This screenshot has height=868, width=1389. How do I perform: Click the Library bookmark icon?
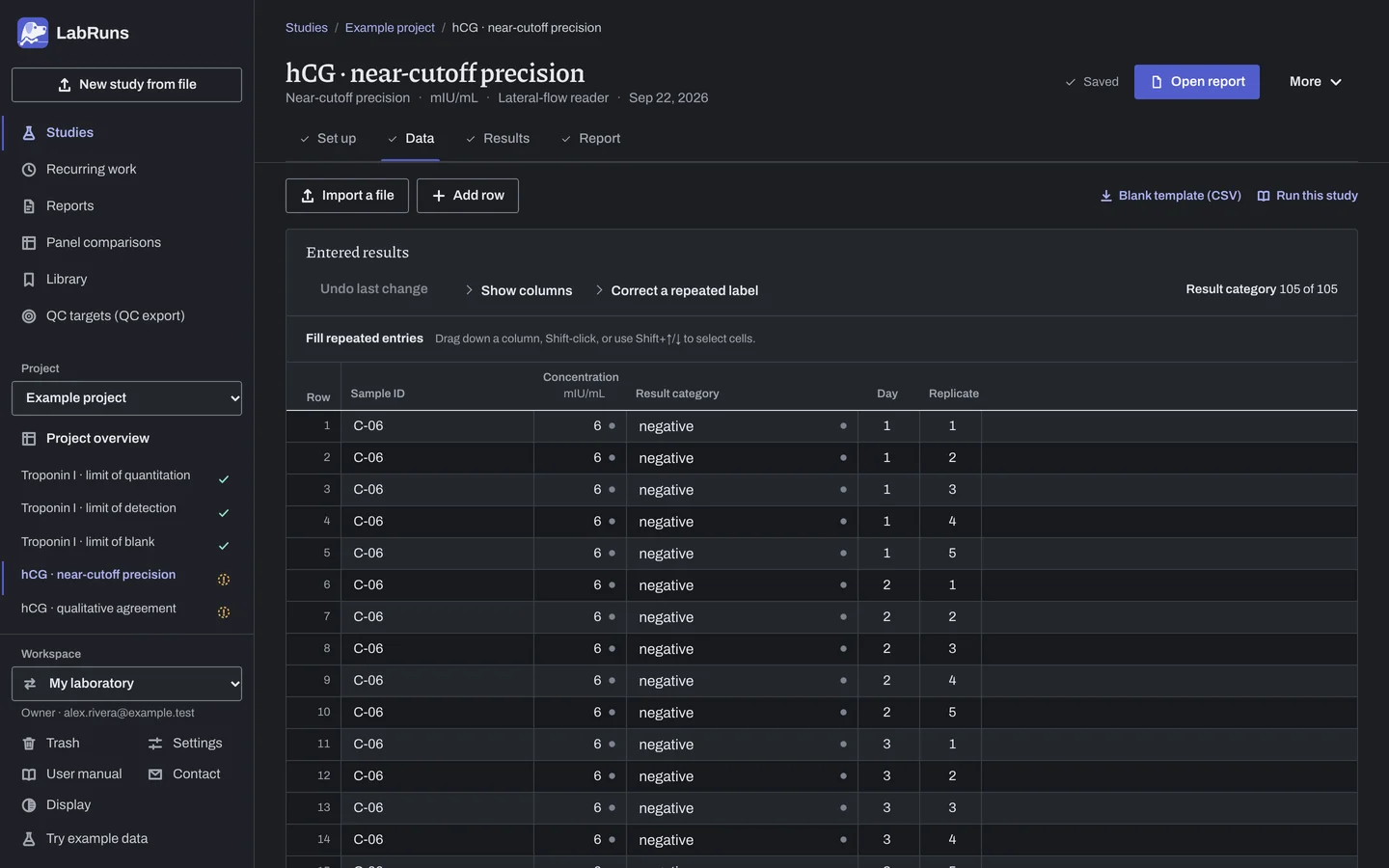point(29,280)
